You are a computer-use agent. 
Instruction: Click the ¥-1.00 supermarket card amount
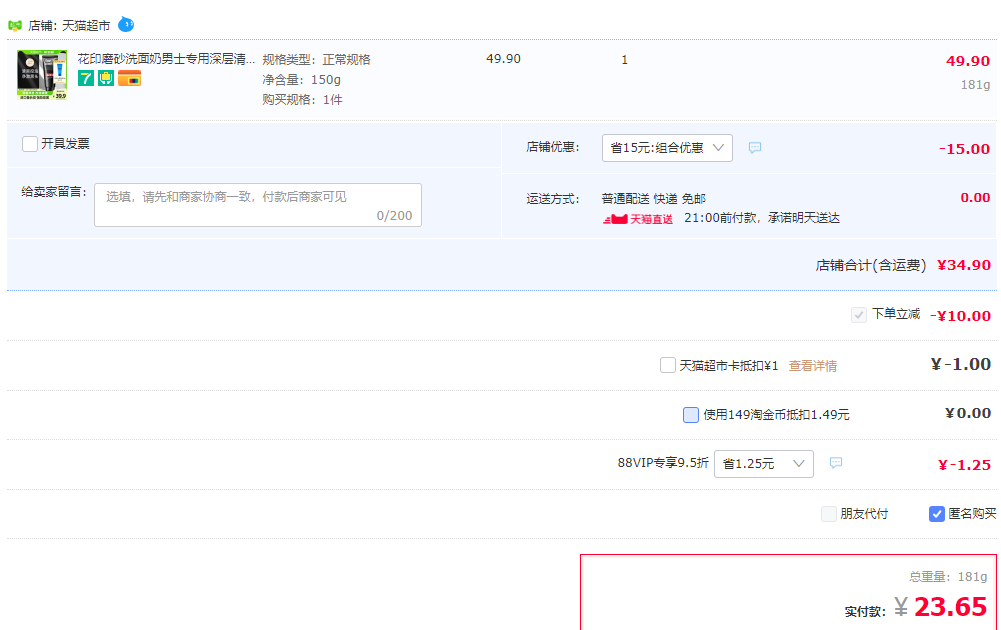[961, 364]
